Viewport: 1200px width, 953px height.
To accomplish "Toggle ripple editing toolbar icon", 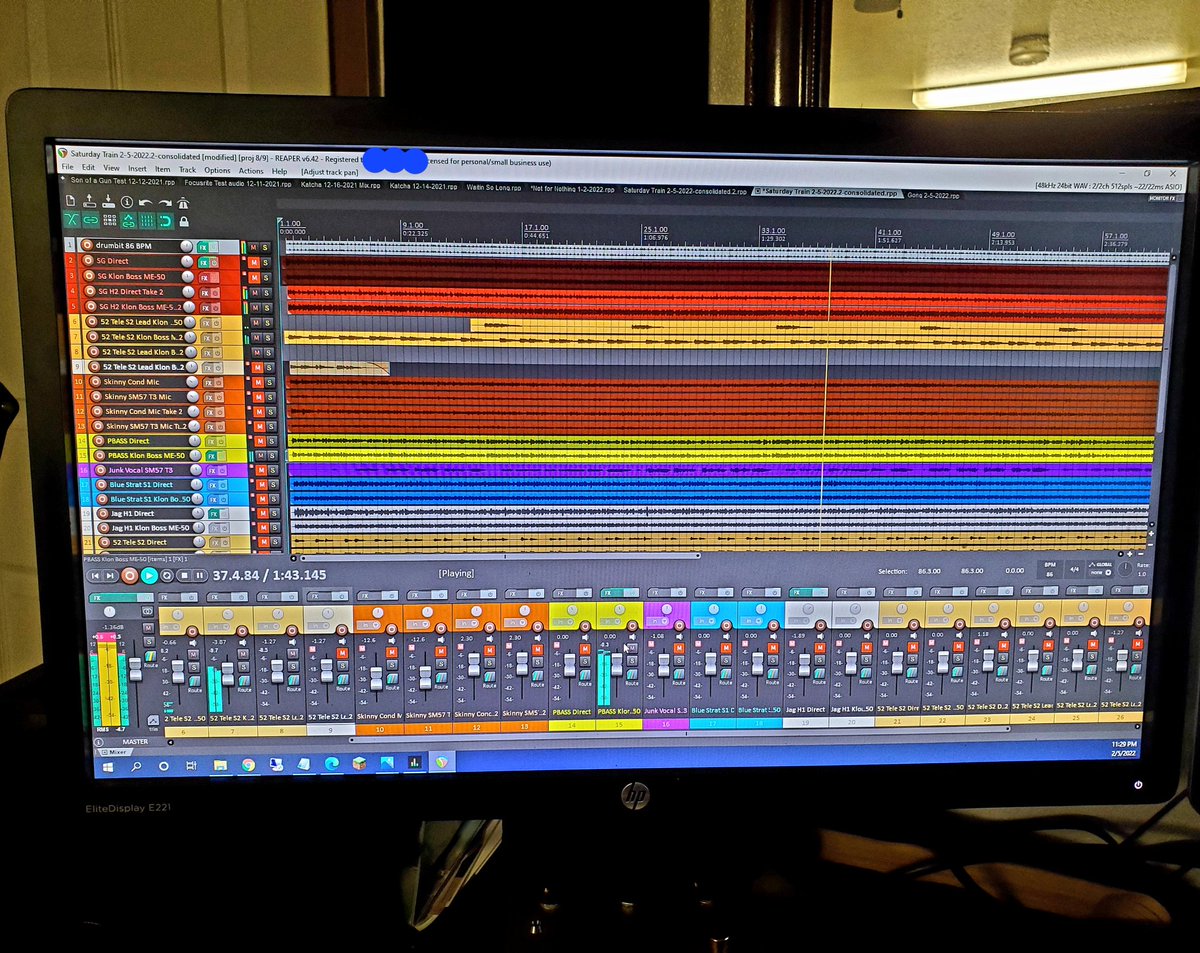I will [x=110, y=220].
